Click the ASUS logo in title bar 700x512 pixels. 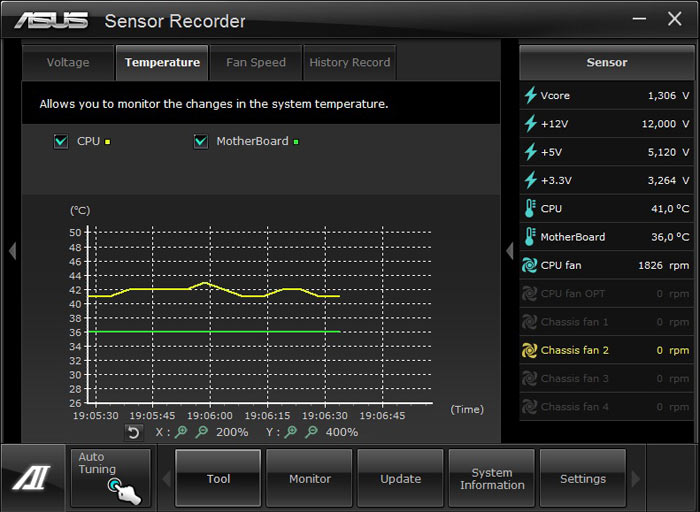(51, 21)
